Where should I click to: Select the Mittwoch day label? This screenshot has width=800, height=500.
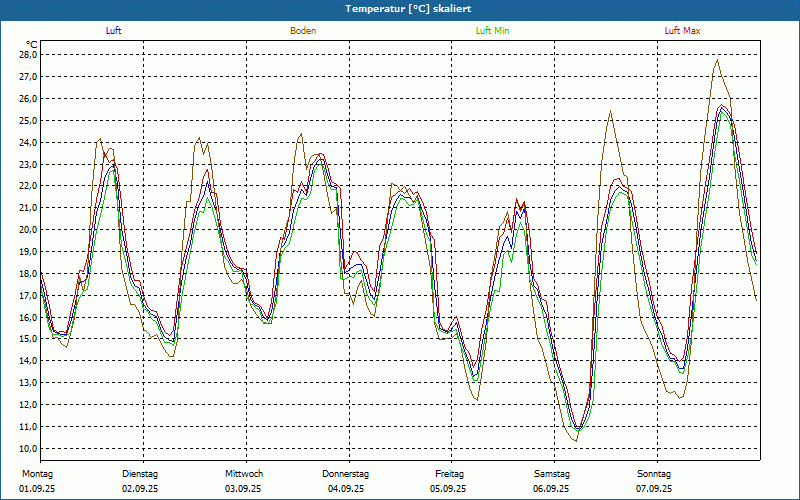pyautogui.click(x=243, y=474)
